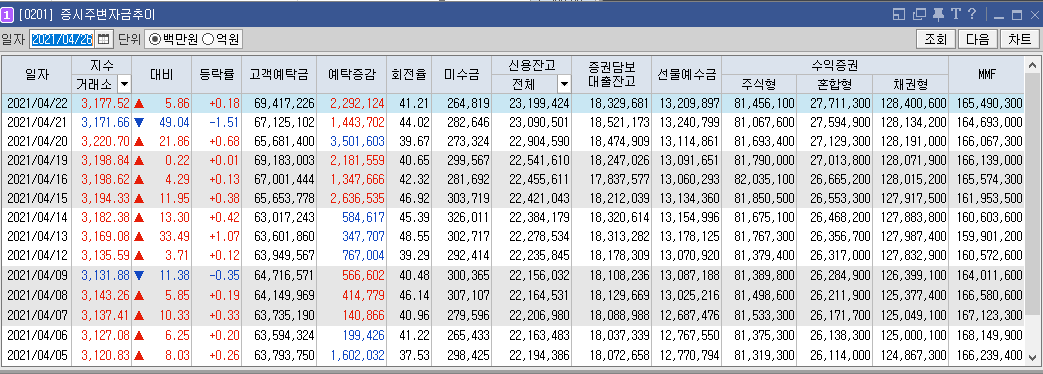
Task: Select the 2021/04/21 date row
Action: [x=513, y=122]
